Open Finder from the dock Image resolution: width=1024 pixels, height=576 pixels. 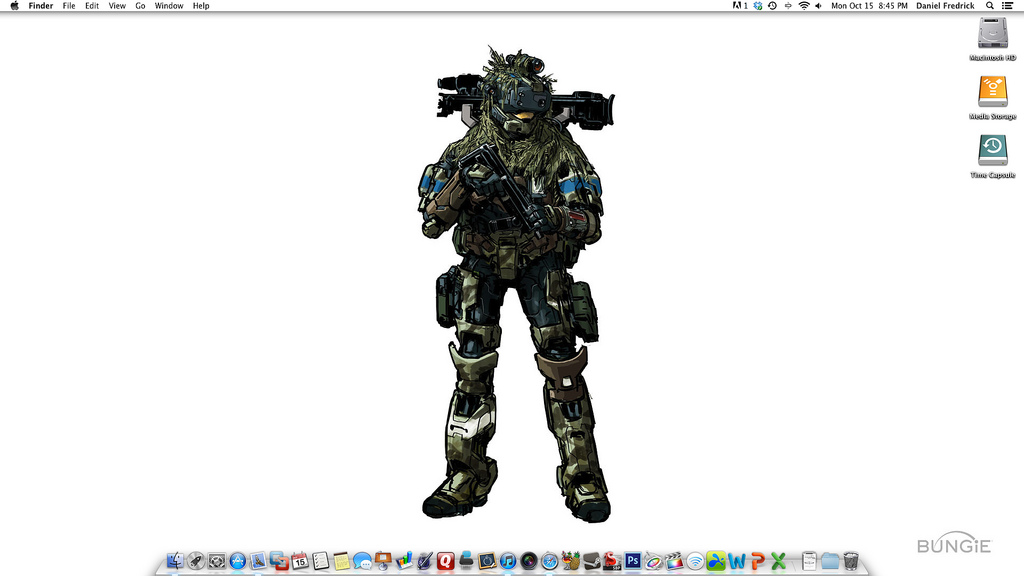(175, 560)
